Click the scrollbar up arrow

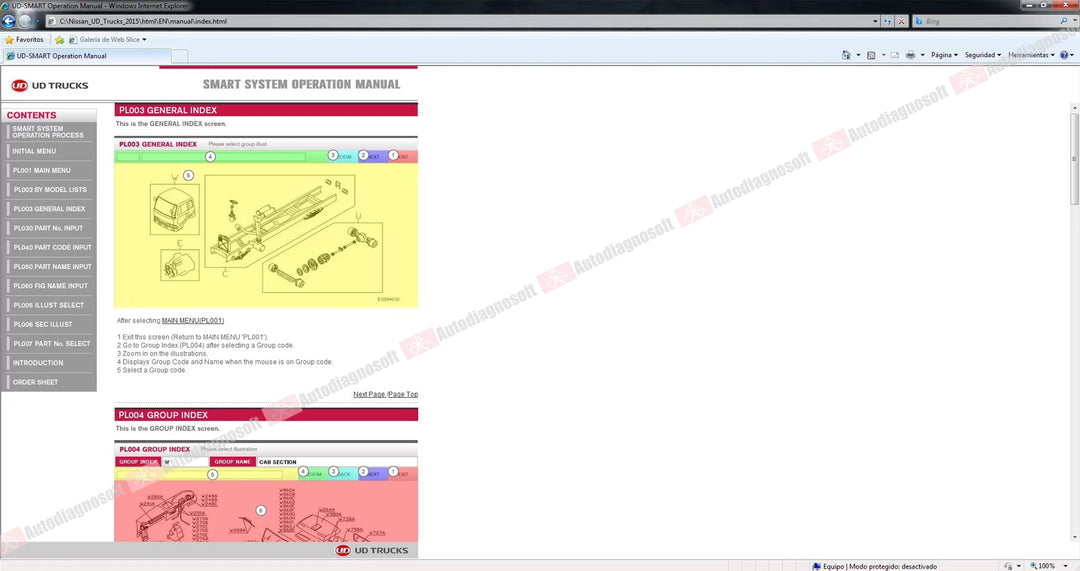tap(1074, 108)
